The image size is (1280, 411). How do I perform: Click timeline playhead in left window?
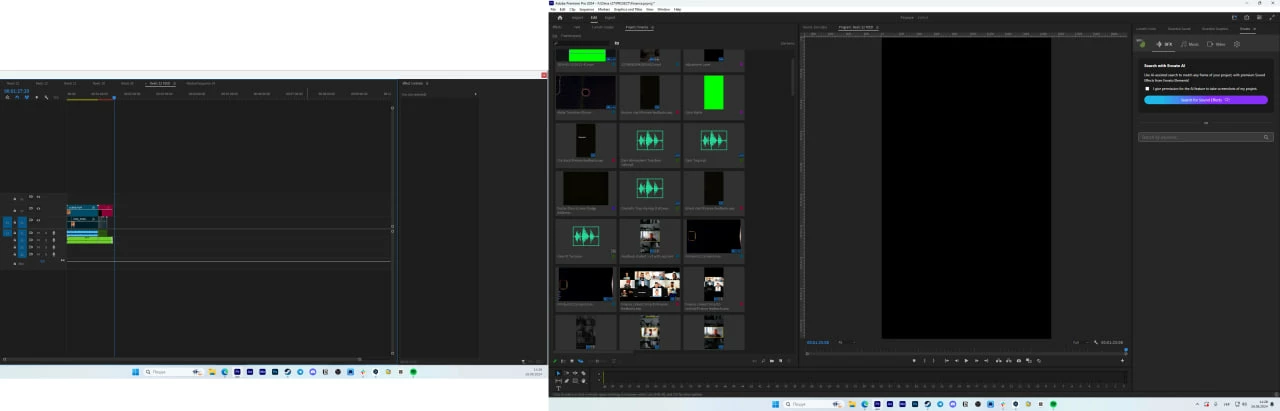[114, 97]
